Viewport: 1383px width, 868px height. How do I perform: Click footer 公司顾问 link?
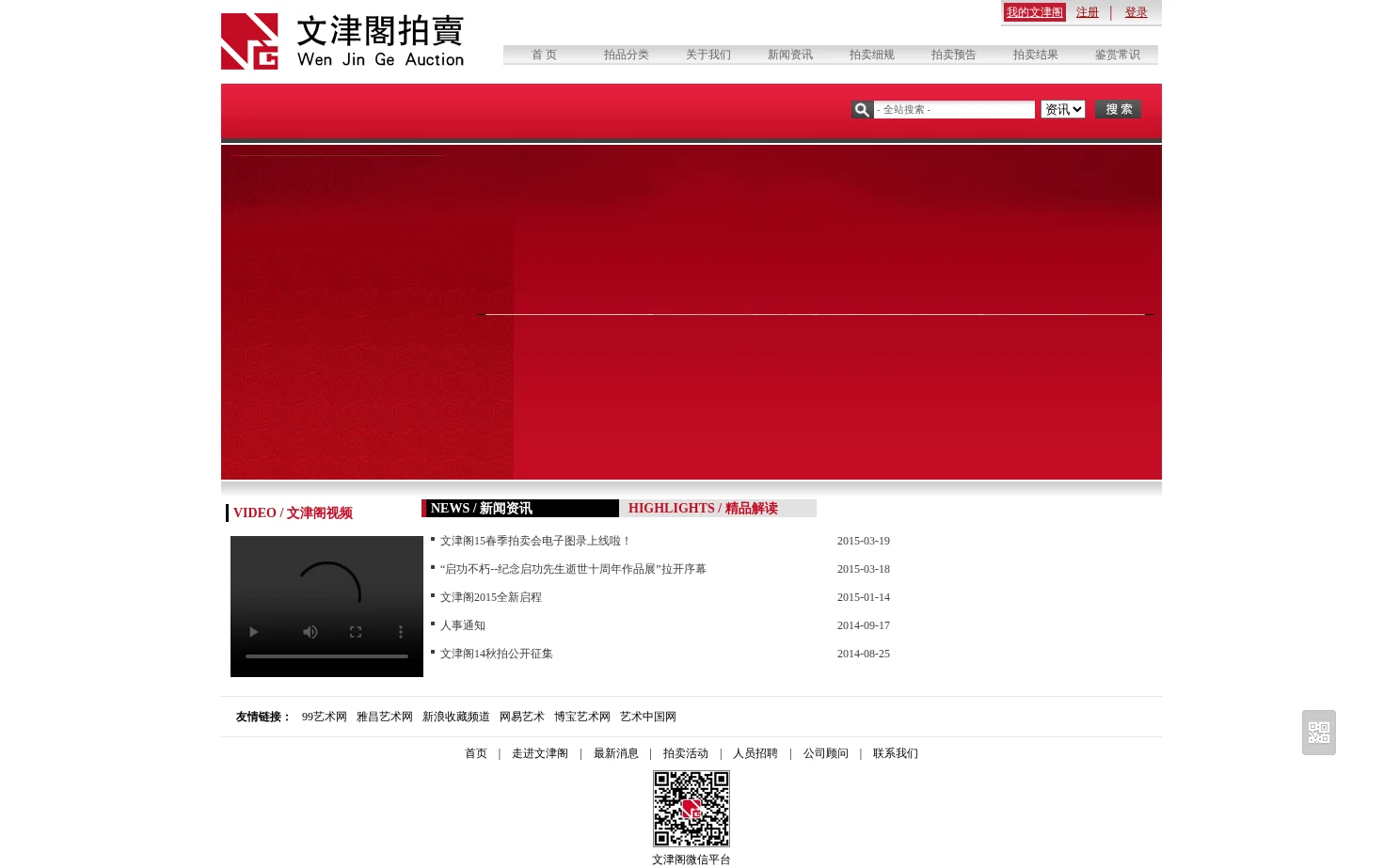[826, 753]
